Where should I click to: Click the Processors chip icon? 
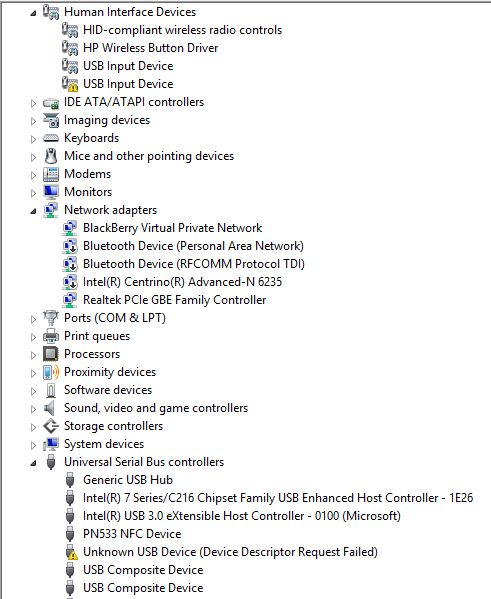click(x=51, y=354)
